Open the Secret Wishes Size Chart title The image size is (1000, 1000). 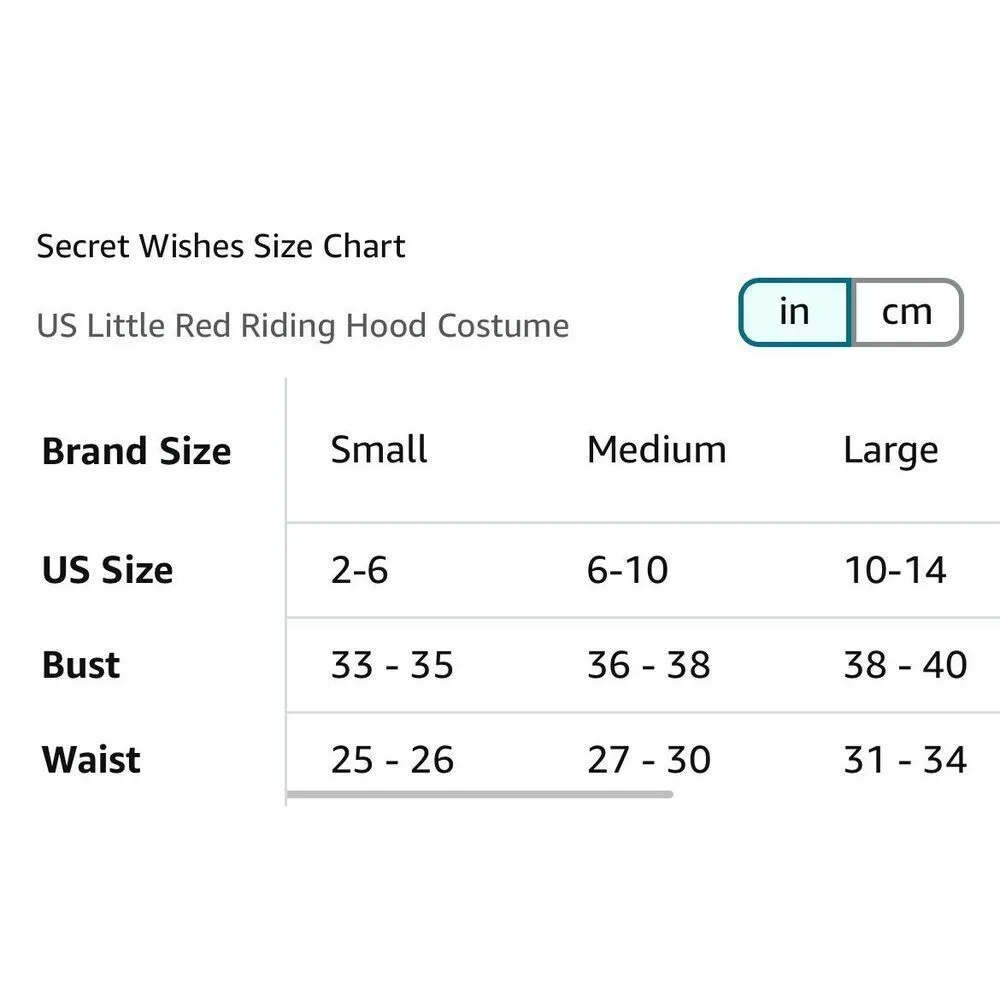pos(220,246)
